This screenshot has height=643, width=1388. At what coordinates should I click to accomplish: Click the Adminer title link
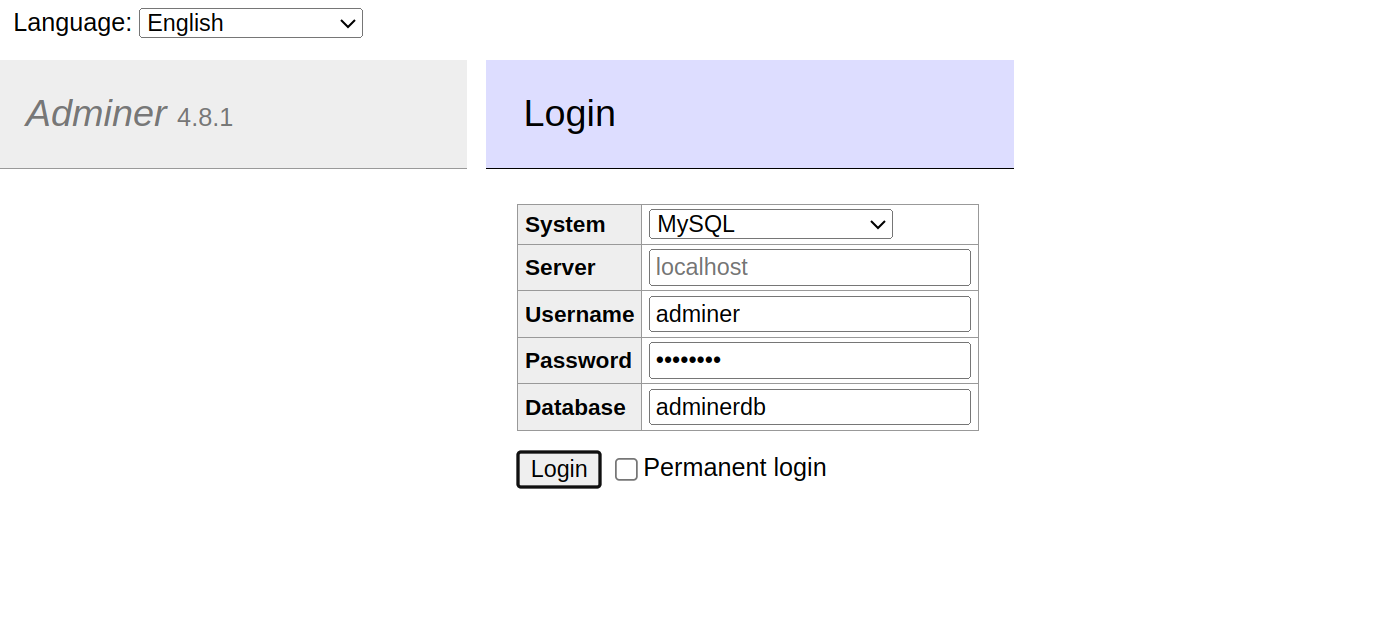point(96,114)
